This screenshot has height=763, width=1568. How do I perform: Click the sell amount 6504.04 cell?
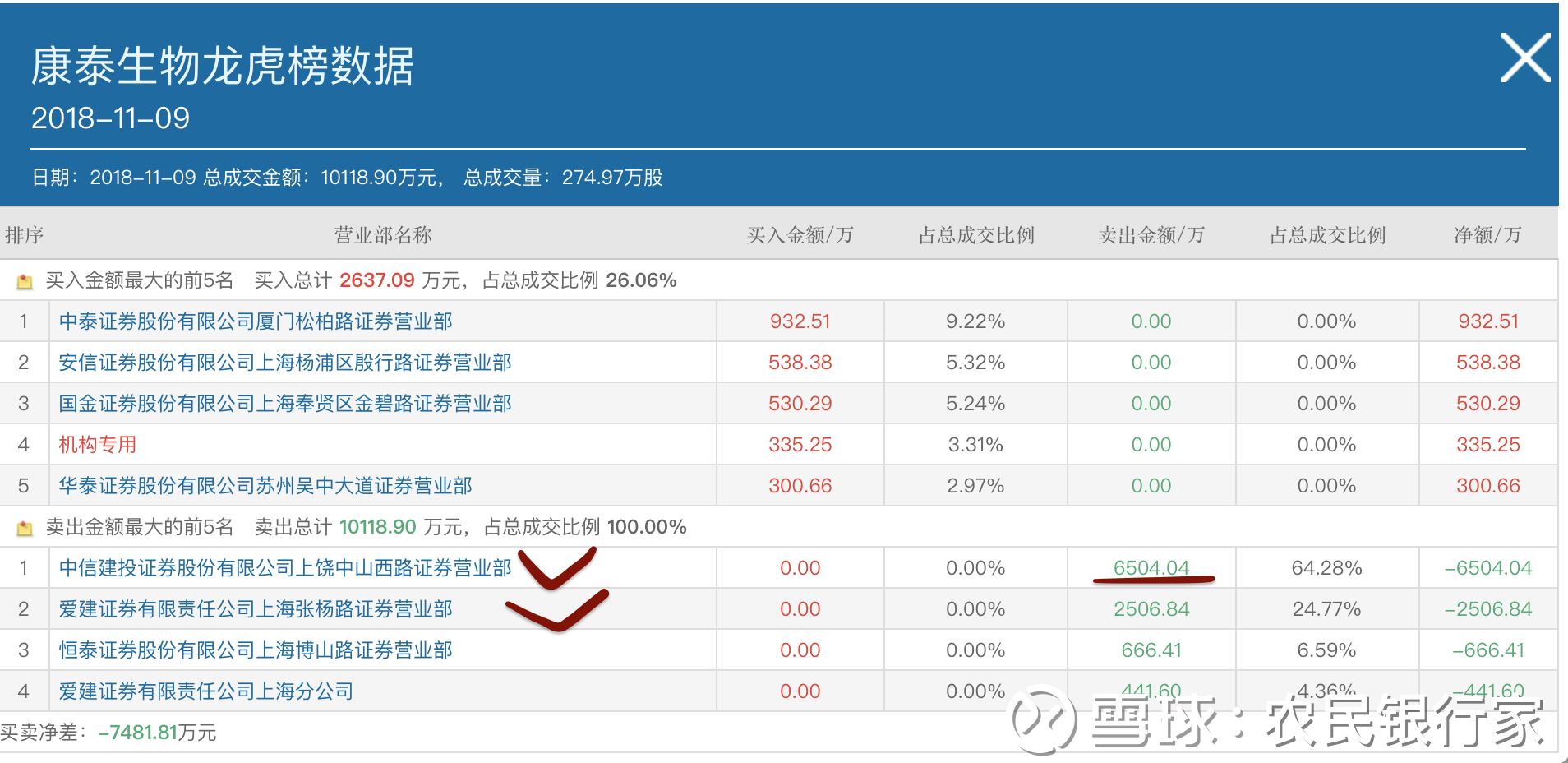pyautogui.click(x=1151, y=568)
